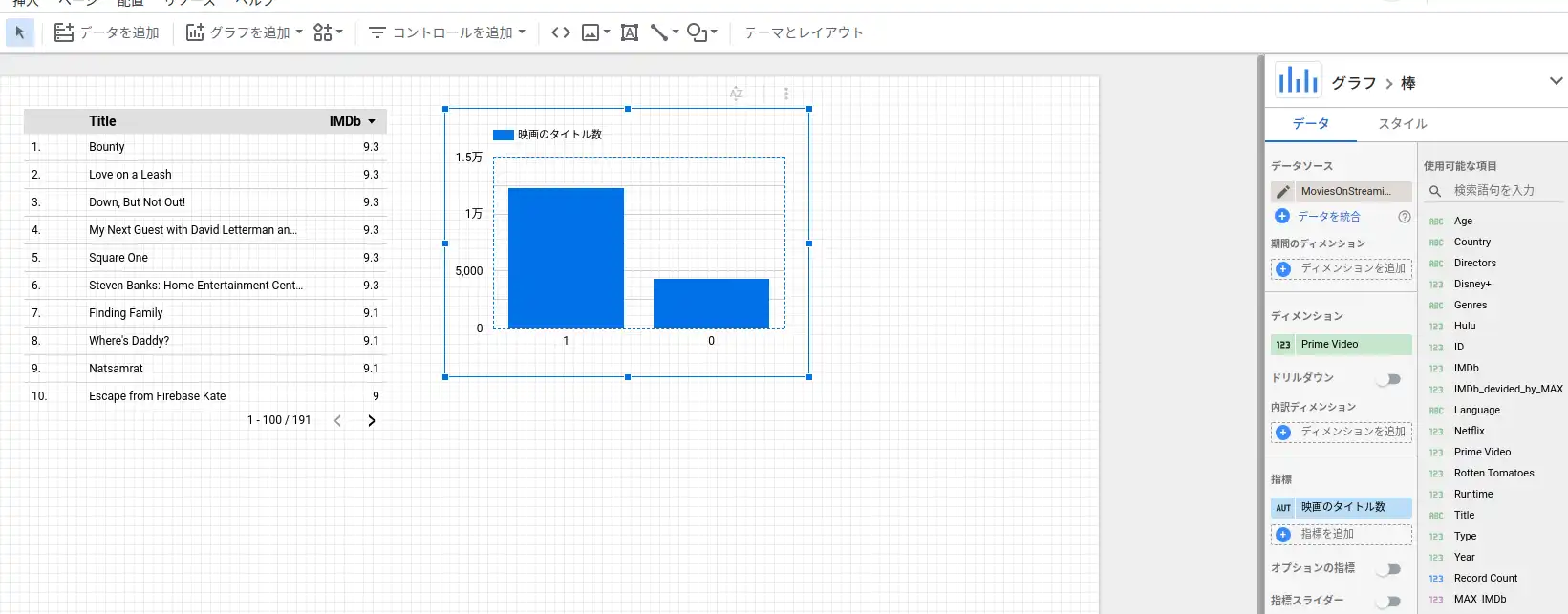Click the chart legend color swatch

[504, 135]
